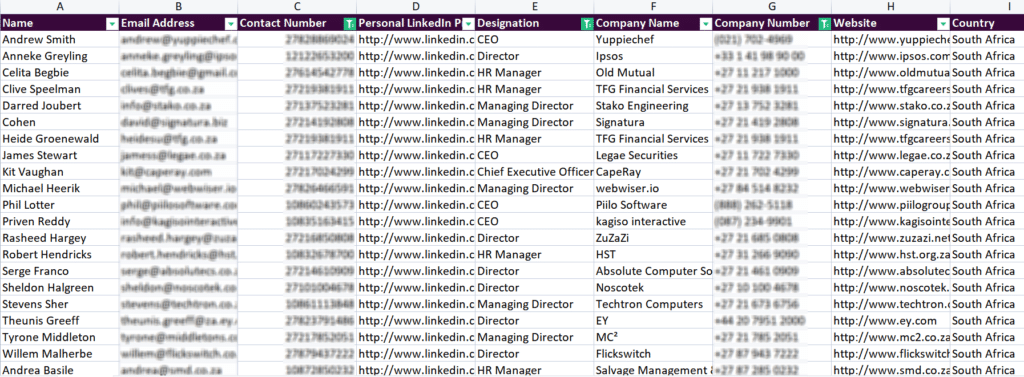1024x377 pixels.
Task: Open the Name column filter dropdown
Action: (112, 24)
